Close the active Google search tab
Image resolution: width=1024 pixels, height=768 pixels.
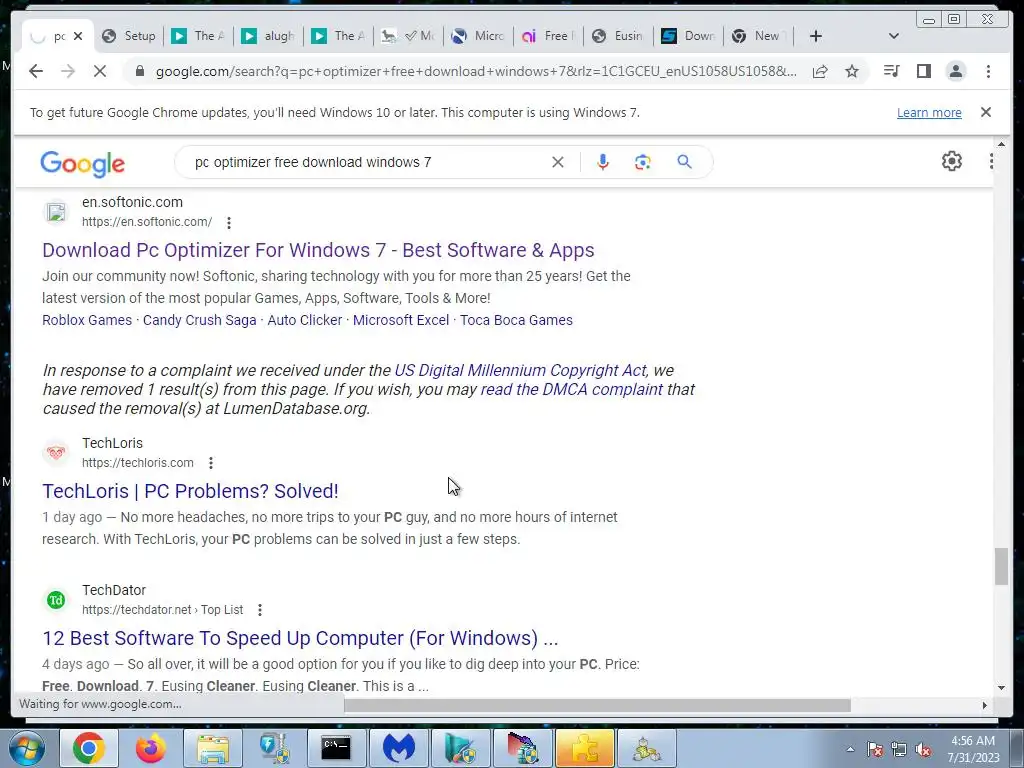78,36
